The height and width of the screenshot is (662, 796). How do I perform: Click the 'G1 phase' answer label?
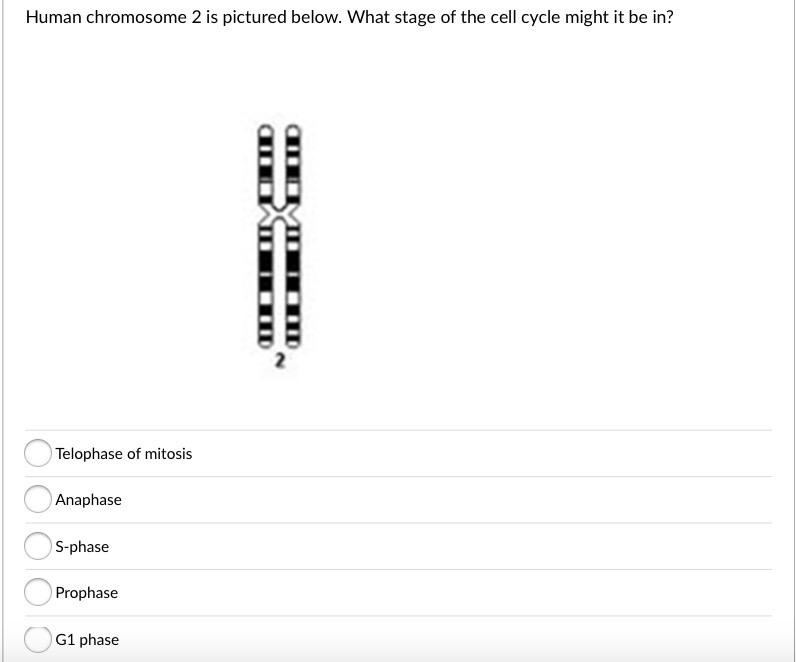87,640
